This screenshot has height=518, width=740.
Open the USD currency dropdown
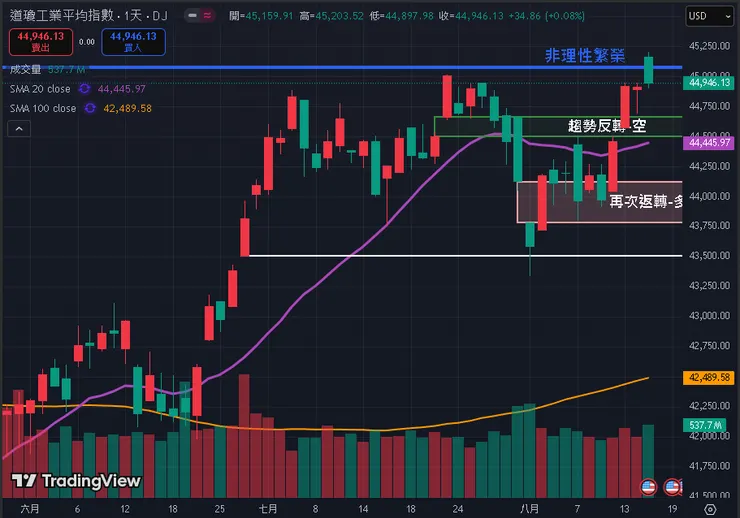click(x=709, y=16)
